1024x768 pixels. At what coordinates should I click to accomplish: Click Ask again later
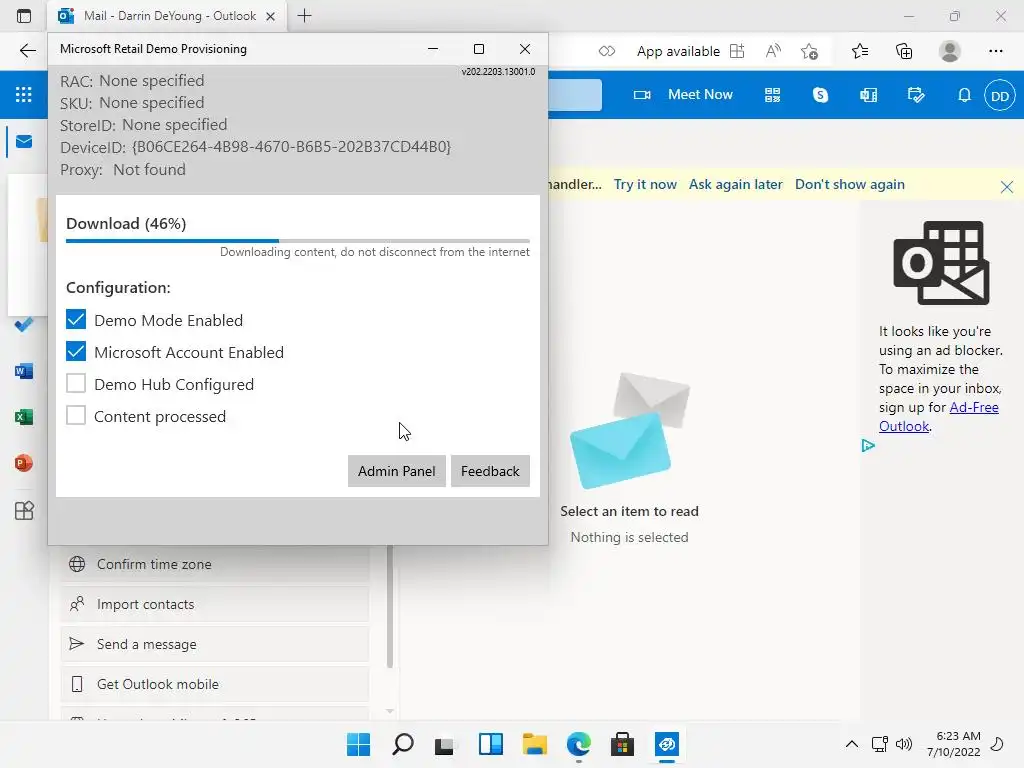tap(735, 184)
